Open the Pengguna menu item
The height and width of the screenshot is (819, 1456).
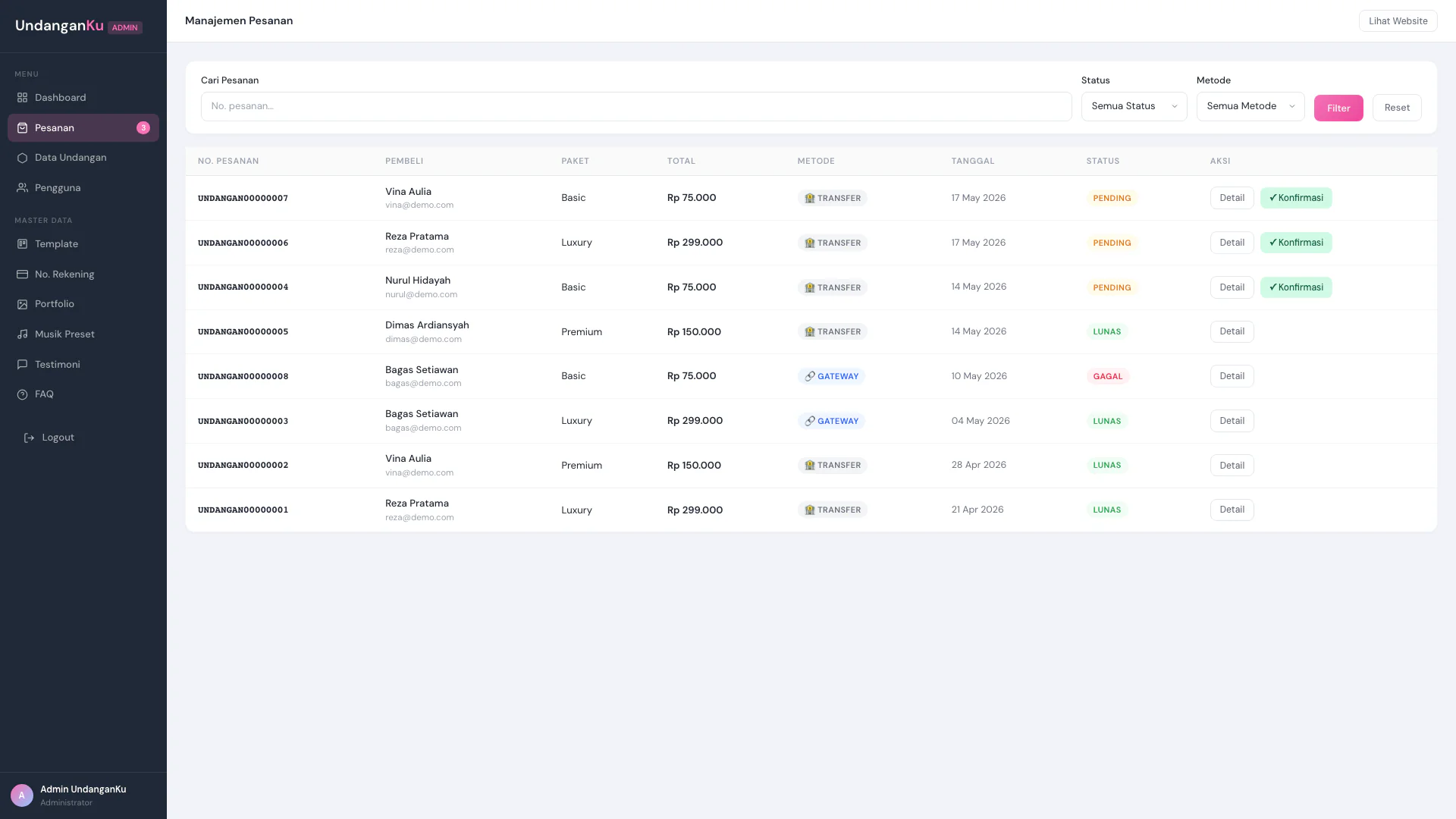83,188
